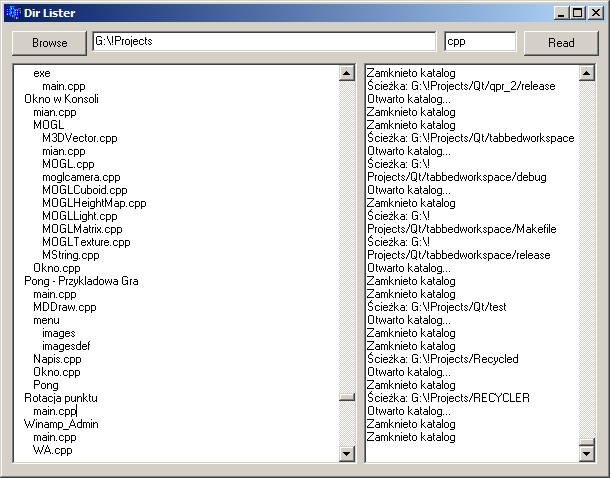
Task: Select MDDraw.cpp line
Action: tap(65, 307)
